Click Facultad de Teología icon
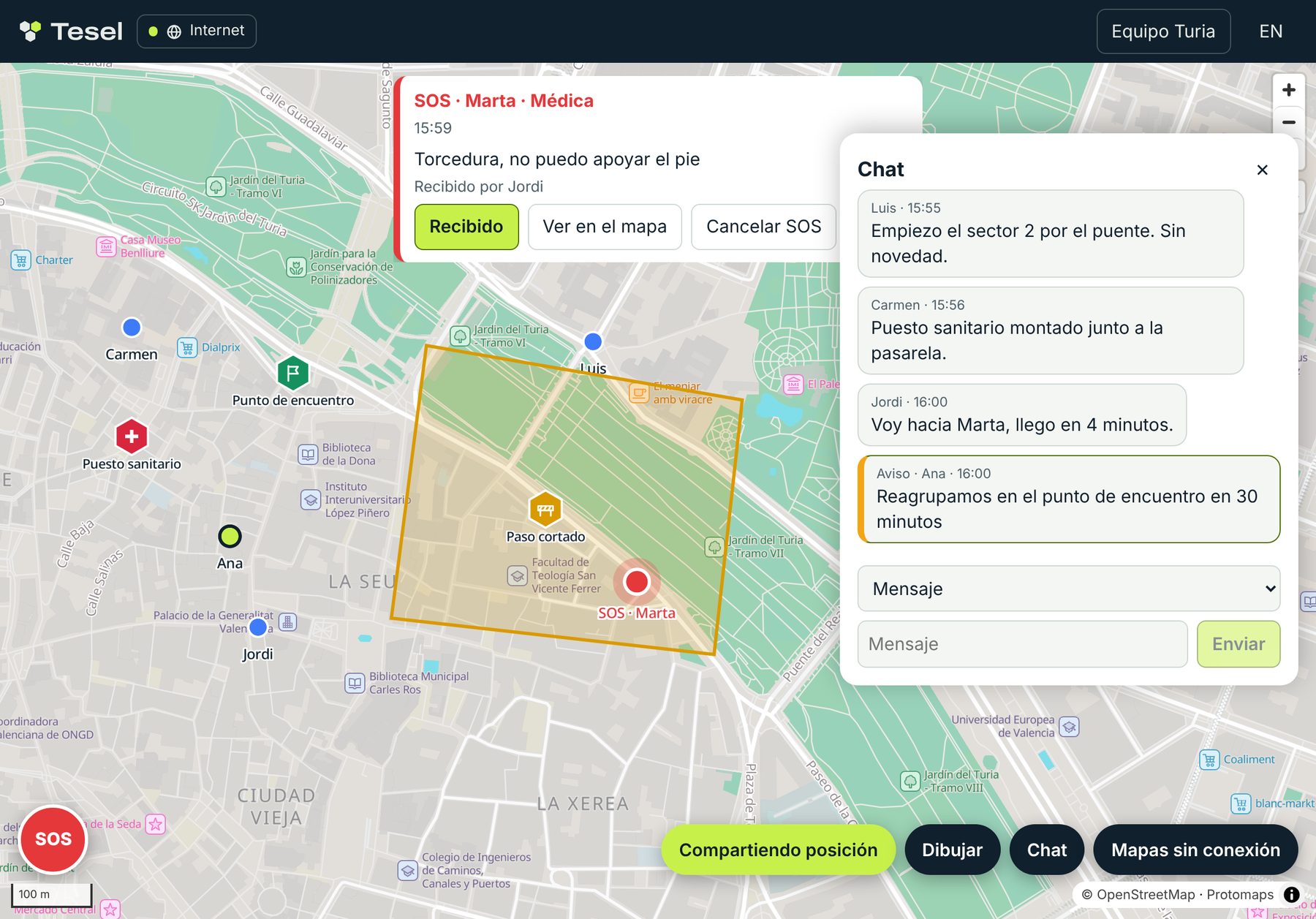This screenshot has height=919, width=1316. [x=517, y=575]
